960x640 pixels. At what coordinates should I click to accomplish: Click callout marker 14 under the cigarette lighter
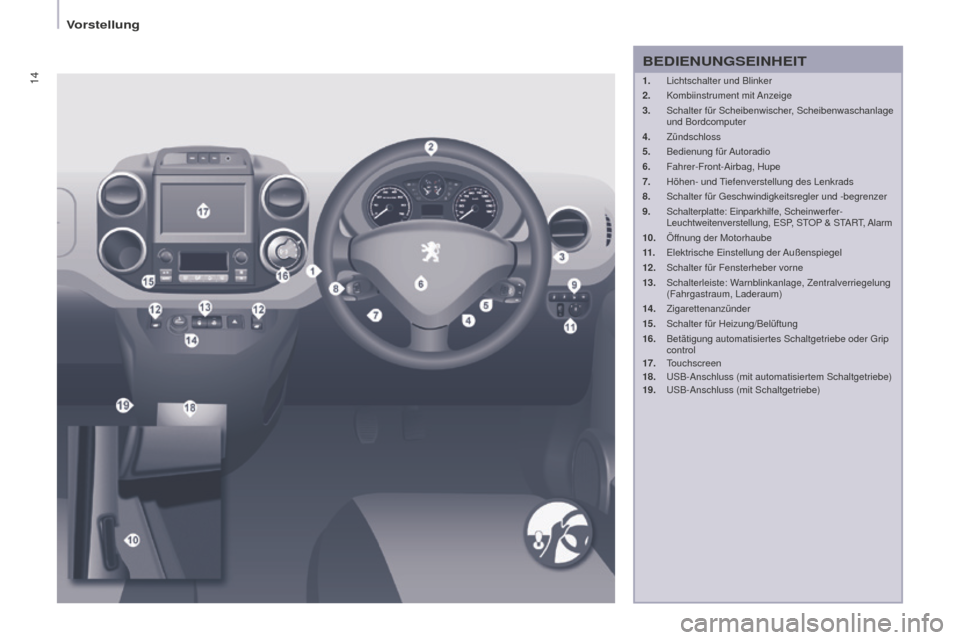[x=192, y=340]
